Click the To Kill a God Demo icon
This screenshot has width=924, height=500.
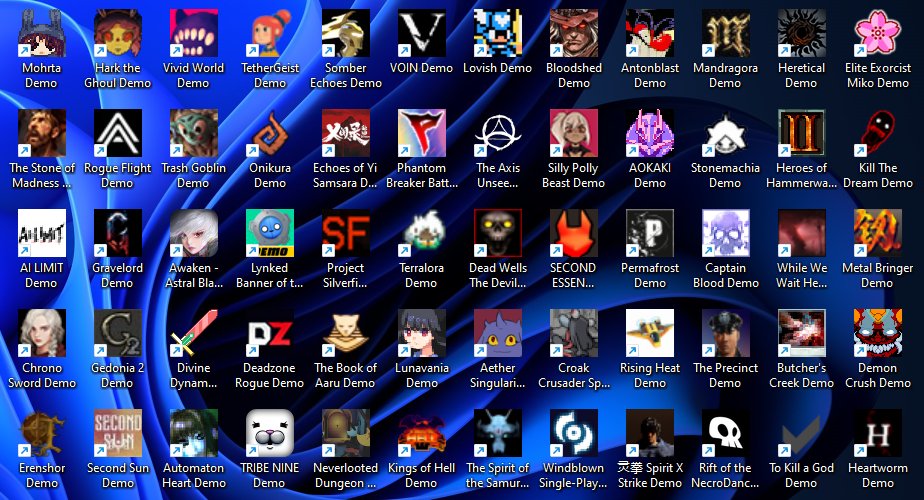point(801,433)
